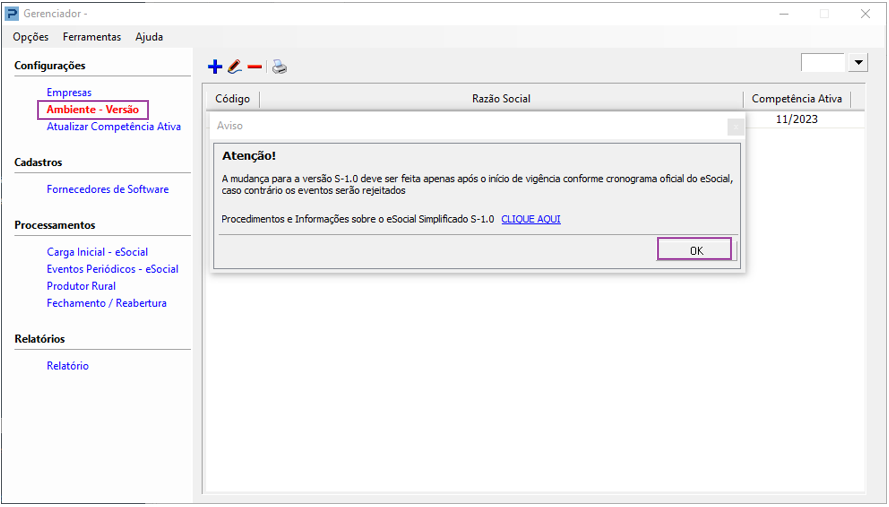Close the Aviso dialog with its X
889x507 pixels.
coord(736,127)
